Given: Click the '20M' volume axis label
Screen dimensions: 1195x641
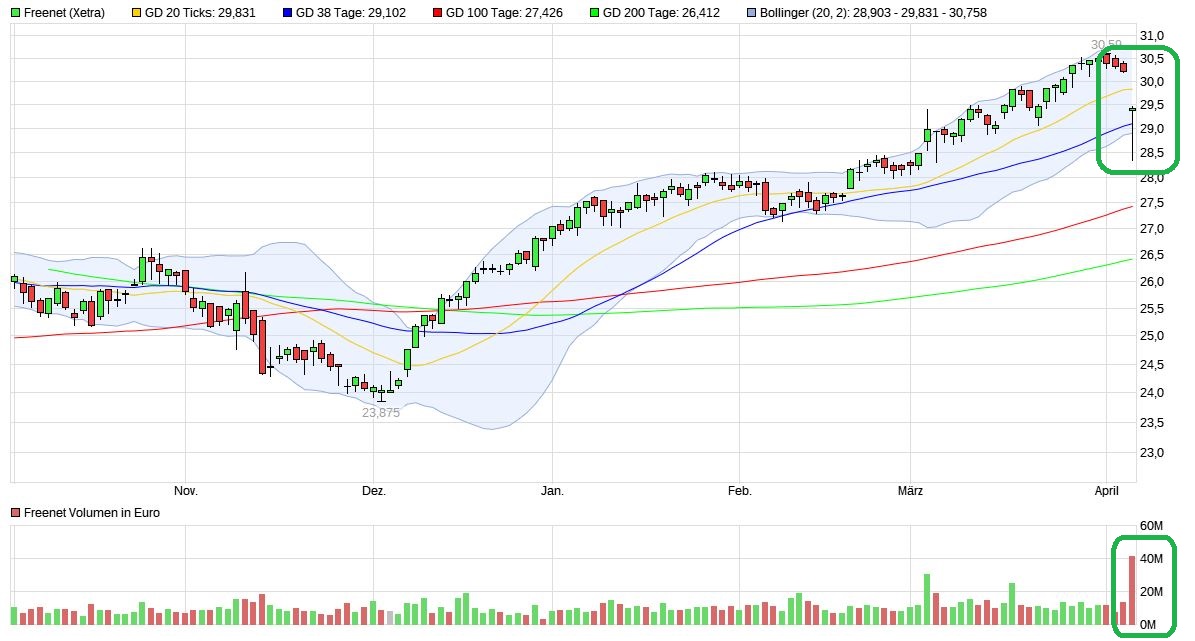Looking at the screenshot, I should tap(1152, 591).
